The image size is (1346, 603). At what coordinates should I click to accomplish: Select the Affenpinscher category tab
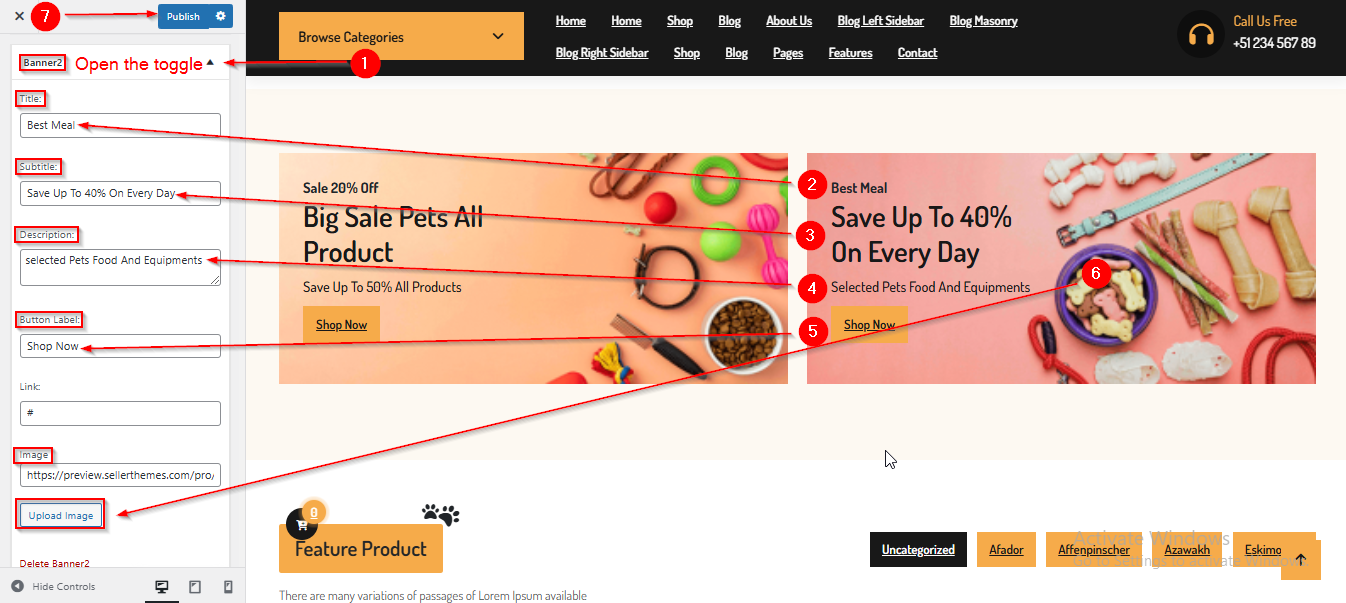coord(1094,549)
